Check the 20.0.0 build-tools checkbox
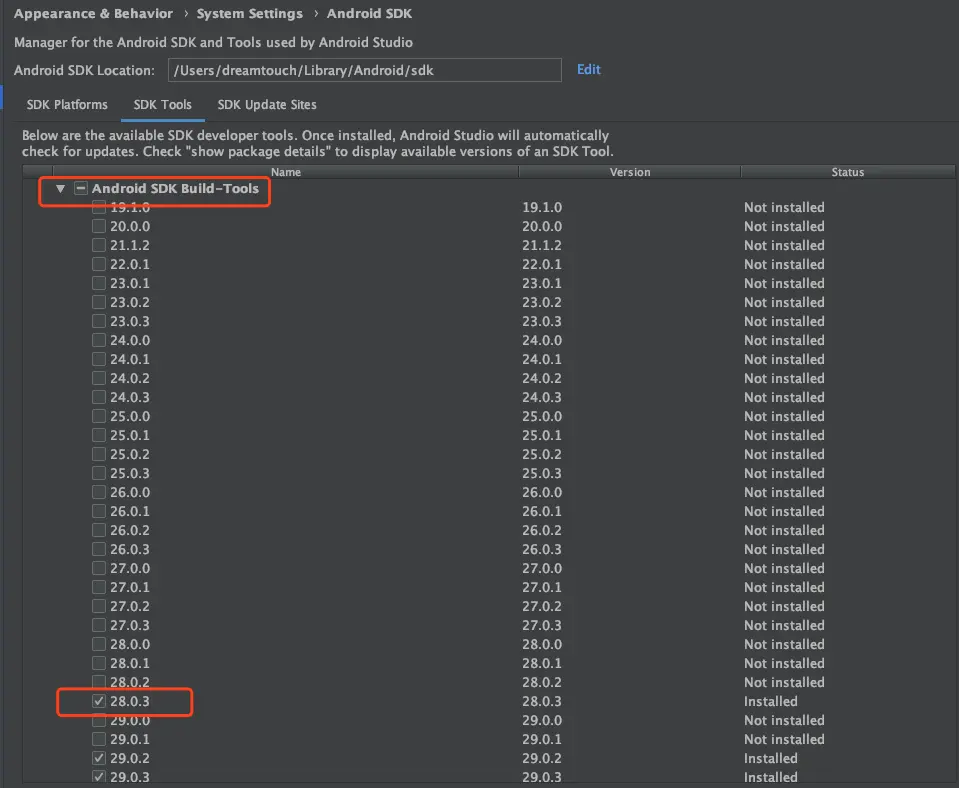The height and width of the screenshot is (788, 959). coord(98,226)
